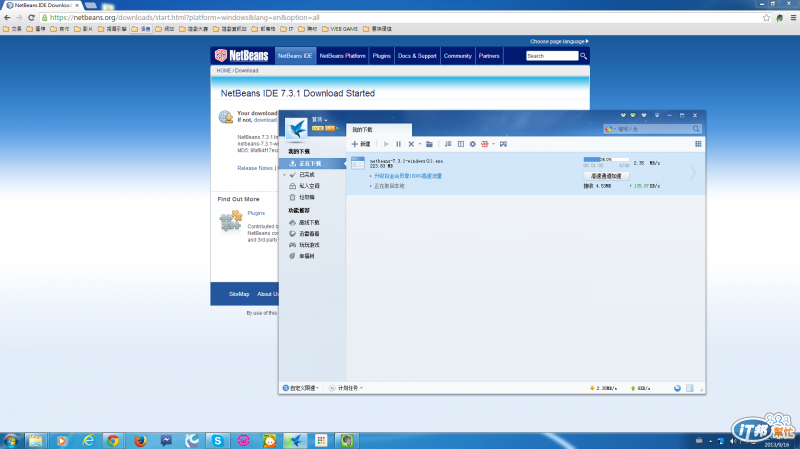Open scheduled tasks dropdown in status bar

click(x=346, y=388)
